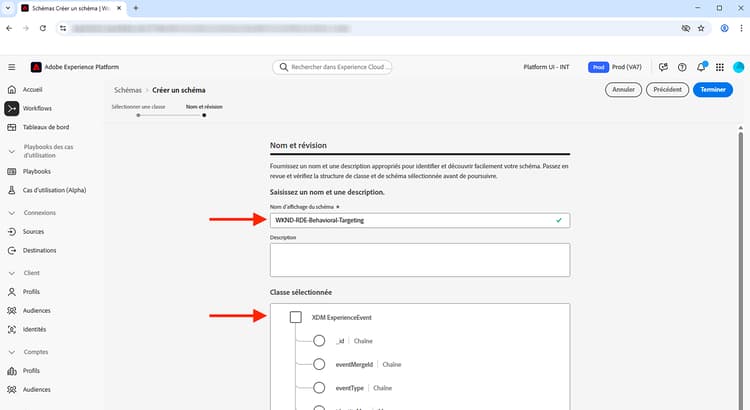Screen dimensions: 750x410
Task: Open the hamburger navigation menu
Action: (11, 67)
